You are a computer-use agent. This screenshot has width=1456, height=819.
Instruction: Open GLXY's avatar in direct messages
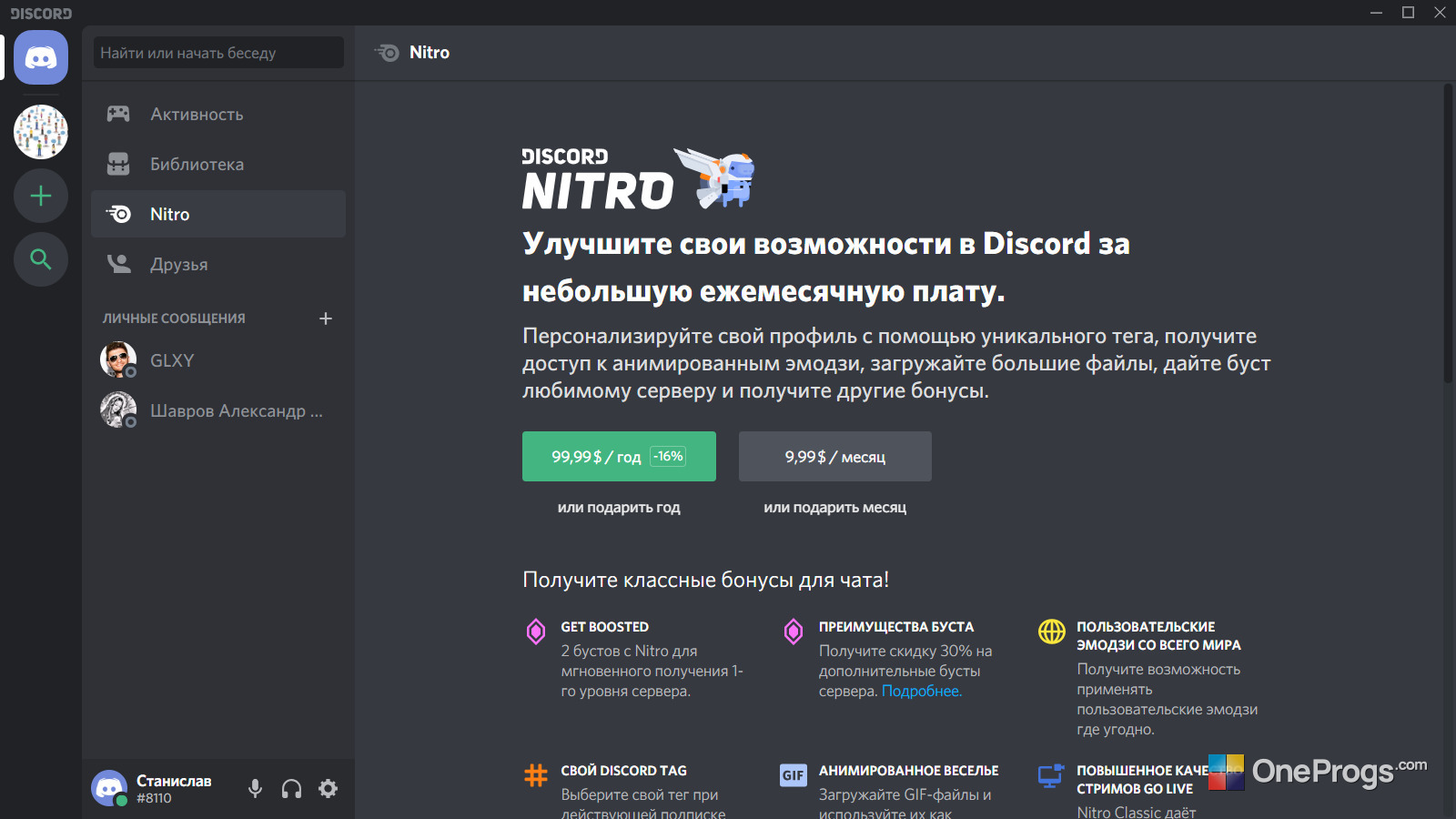click(118, 360)
